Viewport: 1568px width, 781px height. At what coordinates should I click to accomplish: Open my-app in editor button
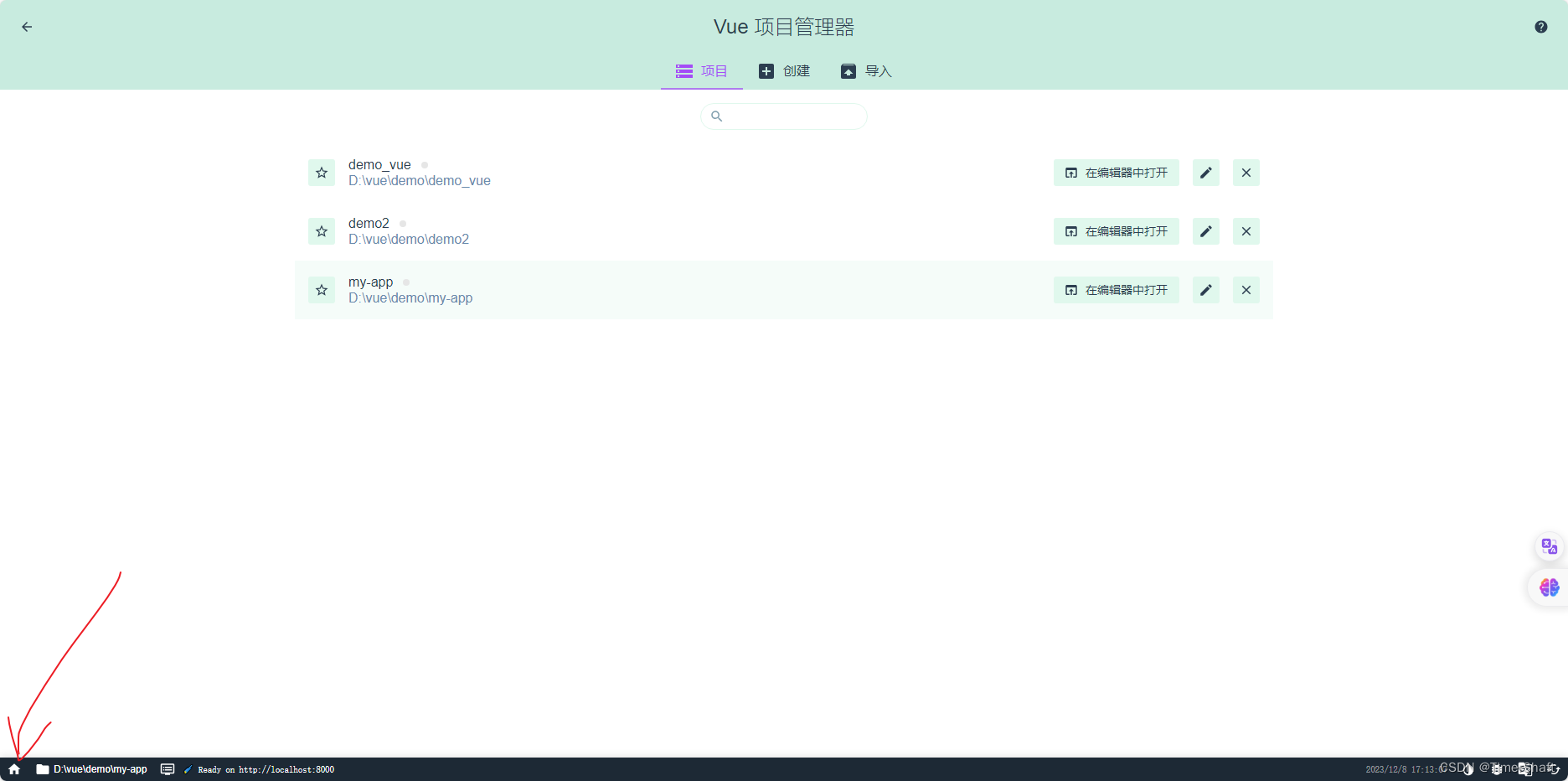click(1117, 290)
